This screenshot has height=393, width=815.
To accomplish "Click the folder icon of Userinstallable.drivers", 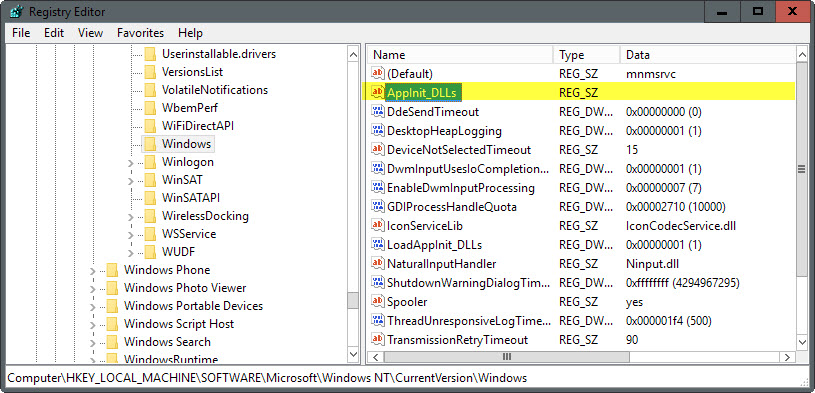I will point(150,54).
